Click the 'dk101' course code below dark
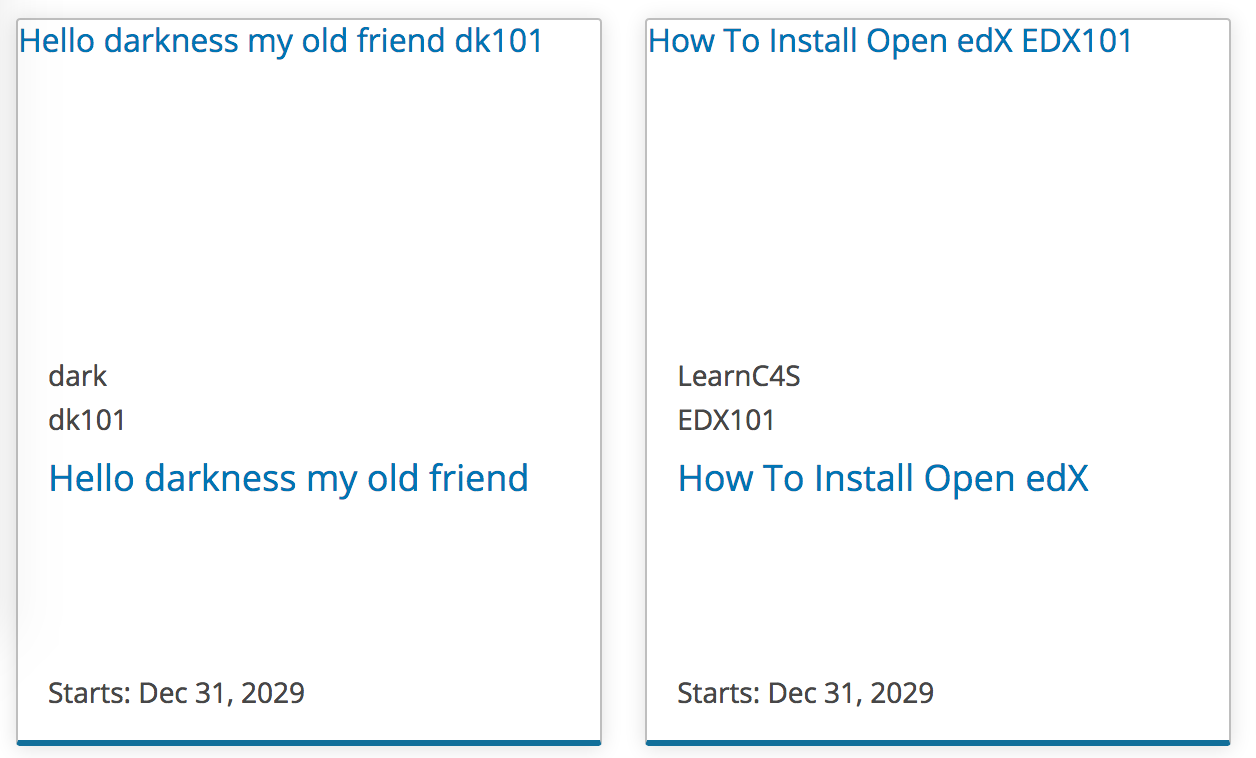The width and height of the screenshot is (1256, 758). click(x=87, y=420)
